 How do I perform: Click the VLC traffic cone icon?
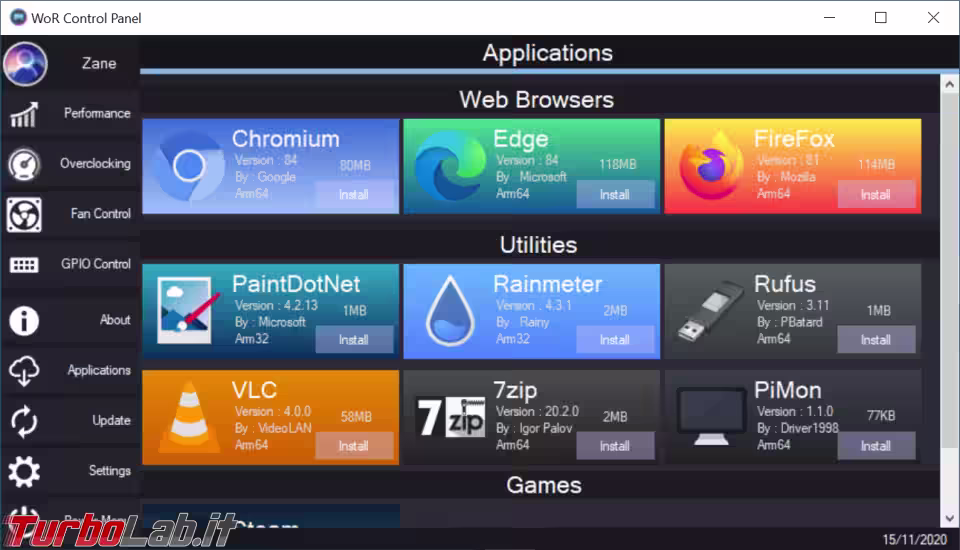[189, 416]
